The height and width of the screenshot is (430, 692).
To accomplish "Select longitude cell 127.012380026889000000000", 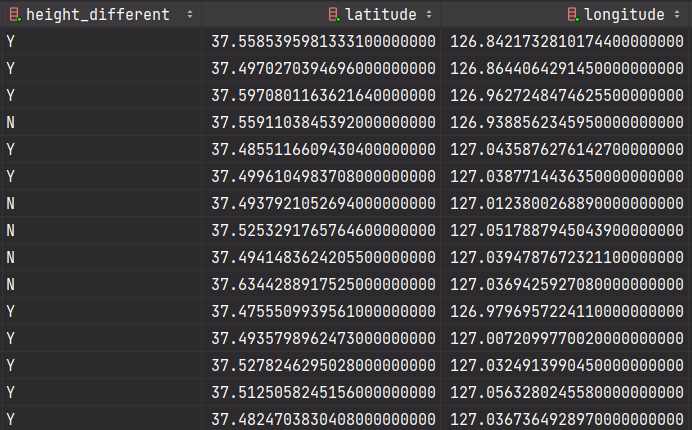I will click(566, 204).
